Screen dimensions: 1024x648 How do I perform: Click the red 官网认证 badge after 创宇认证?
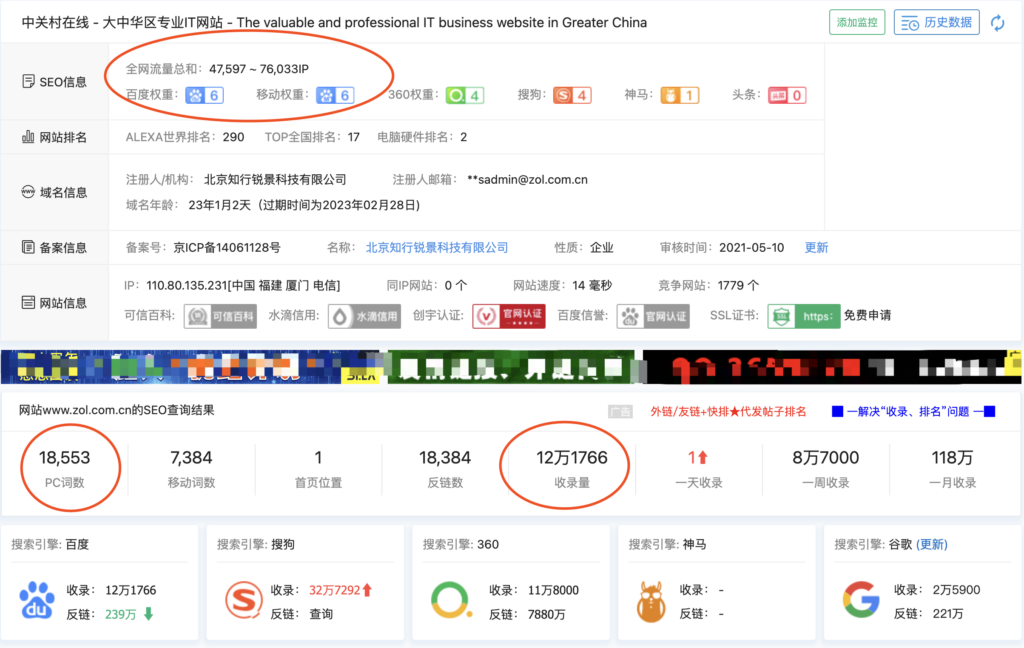coord(509,316)
